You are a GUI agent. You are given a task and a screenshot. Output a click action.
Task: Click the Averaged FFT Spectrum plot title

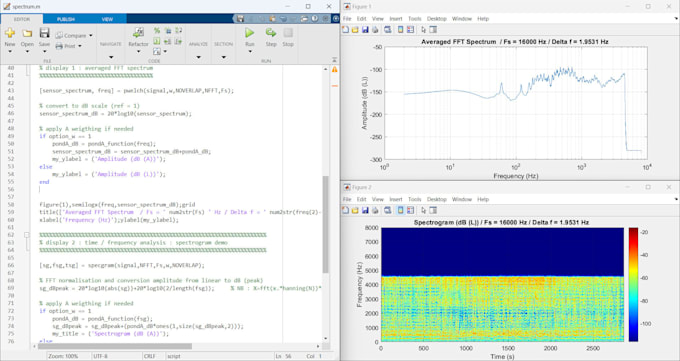pos(515,42)
